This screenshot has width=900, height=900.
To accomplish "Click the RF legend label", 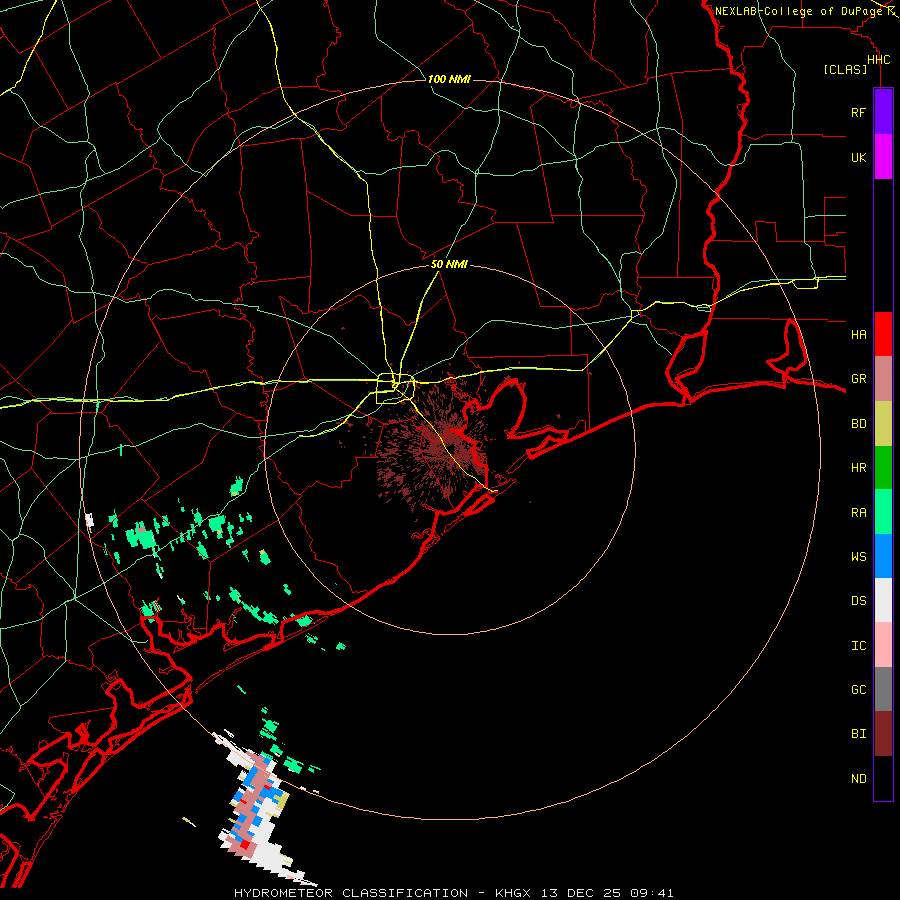I will 858,112.
